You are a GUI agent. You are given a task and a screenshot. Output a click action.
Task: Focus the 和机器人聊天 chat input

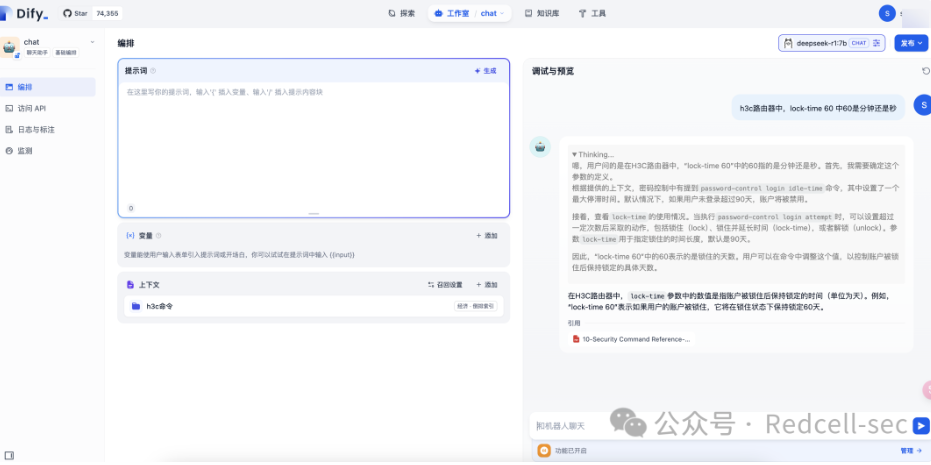718,426
